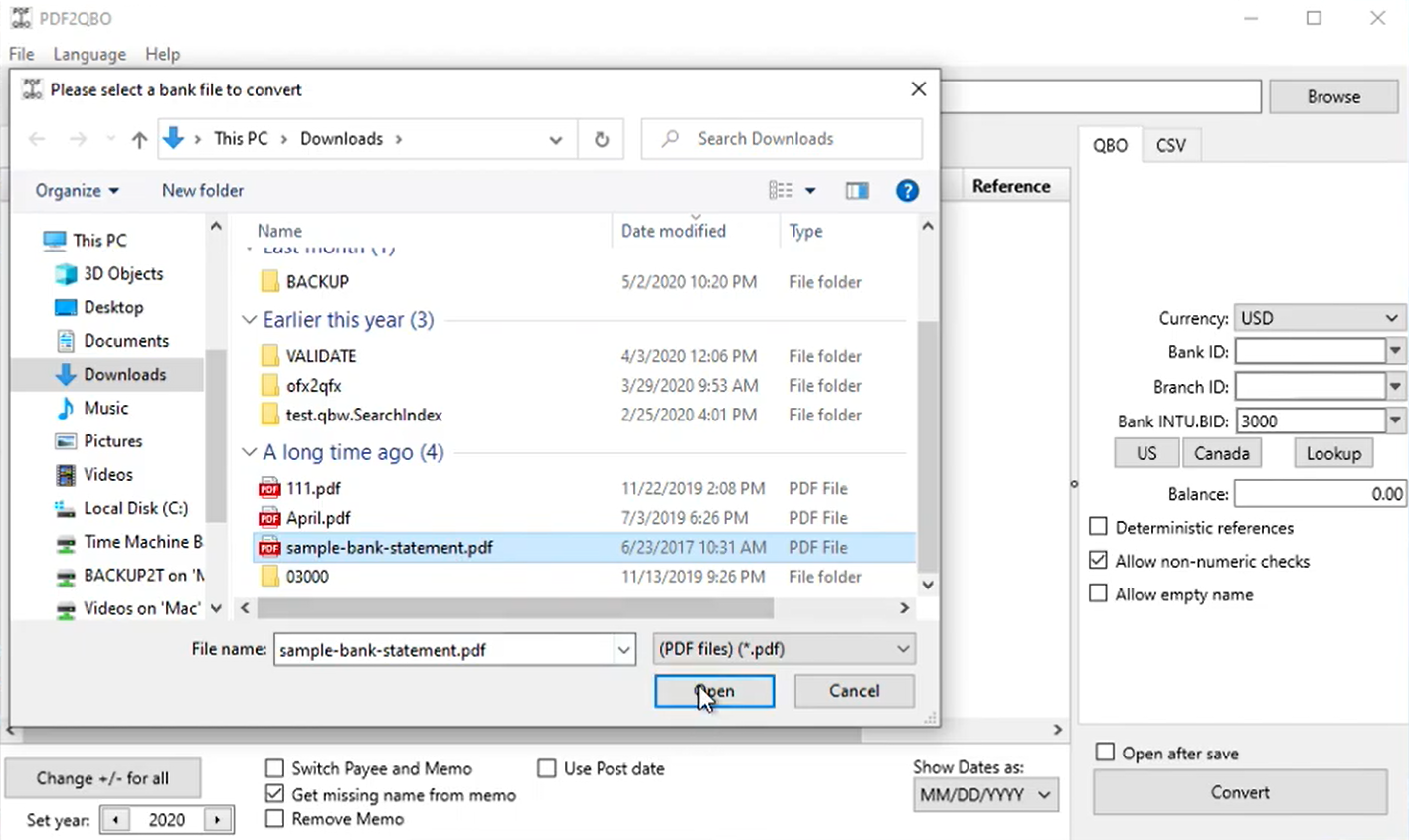The image size is (1409, 840).
Task: Enable Allow empty name checkbox
Action: pos(1098,593)
